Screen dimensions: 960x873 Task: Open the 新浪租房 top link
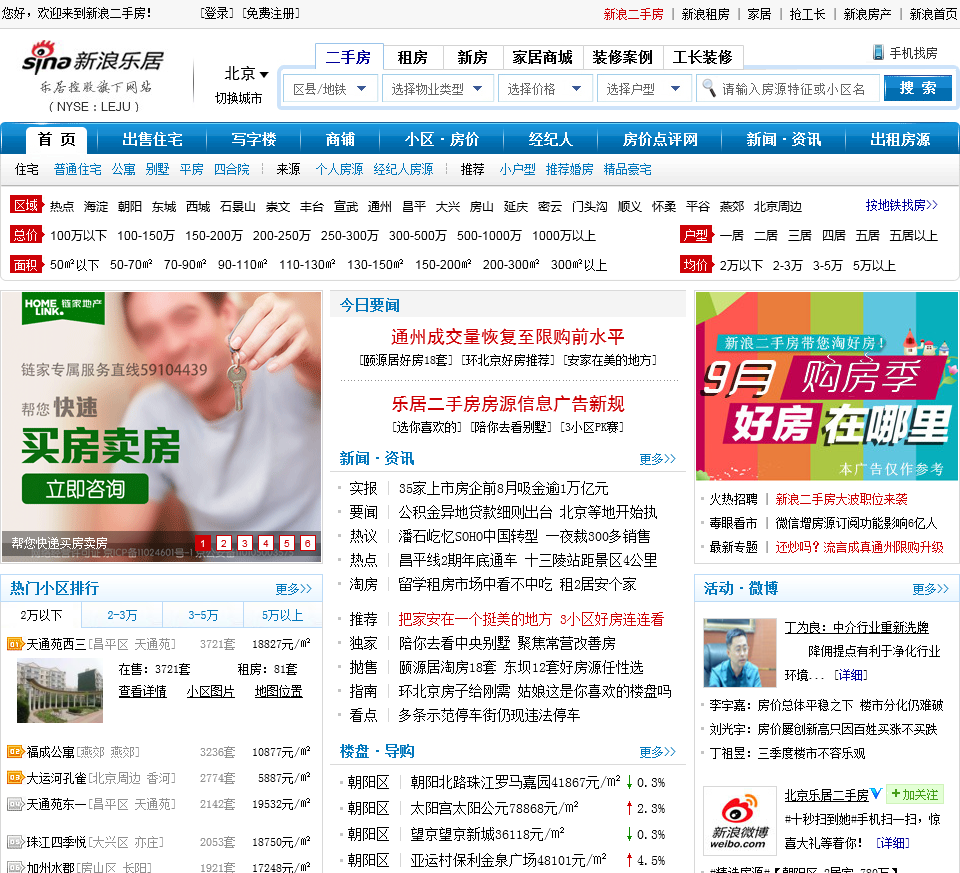pyautogui.click(x=705, y=14)
